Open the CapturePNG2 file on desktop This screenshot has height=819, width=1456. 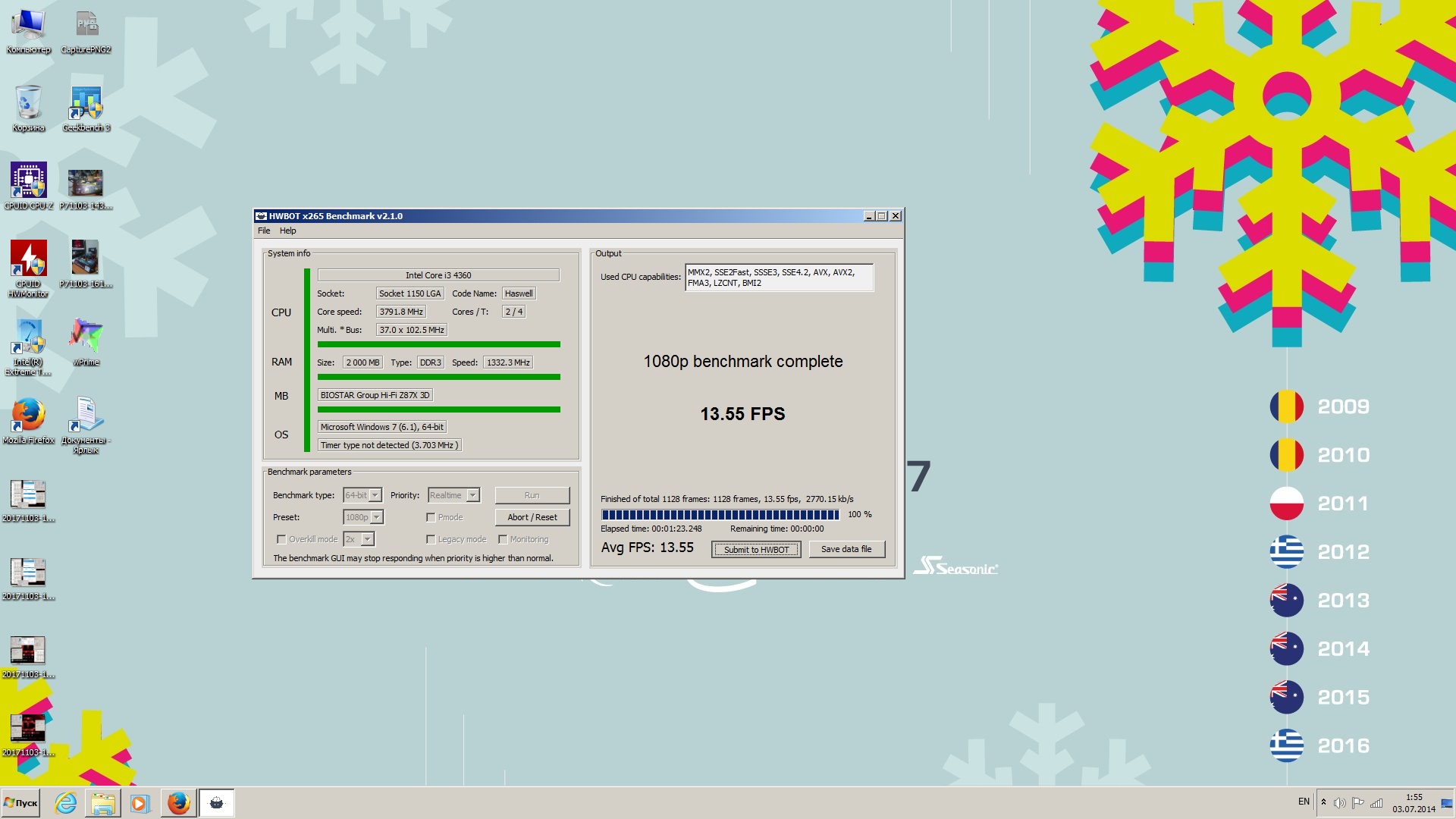point(86,32)
